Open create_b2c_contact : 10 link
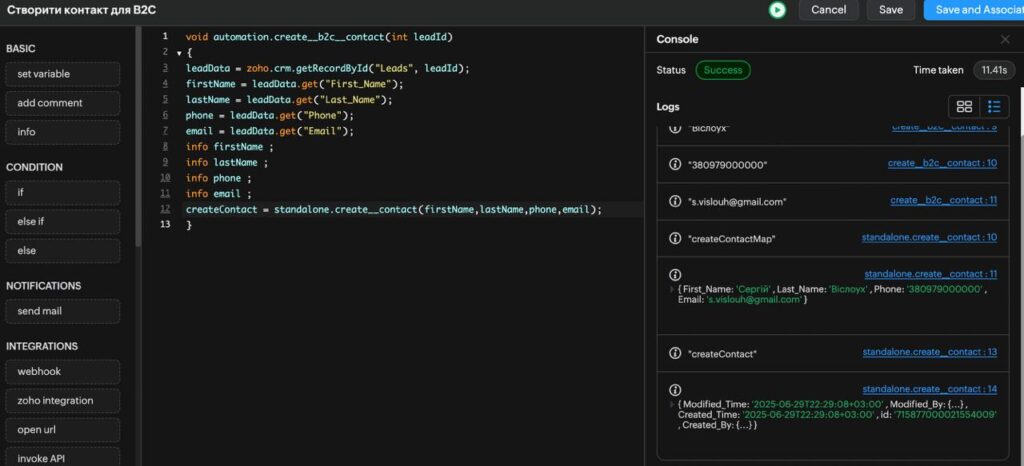 tap(942, 163)
